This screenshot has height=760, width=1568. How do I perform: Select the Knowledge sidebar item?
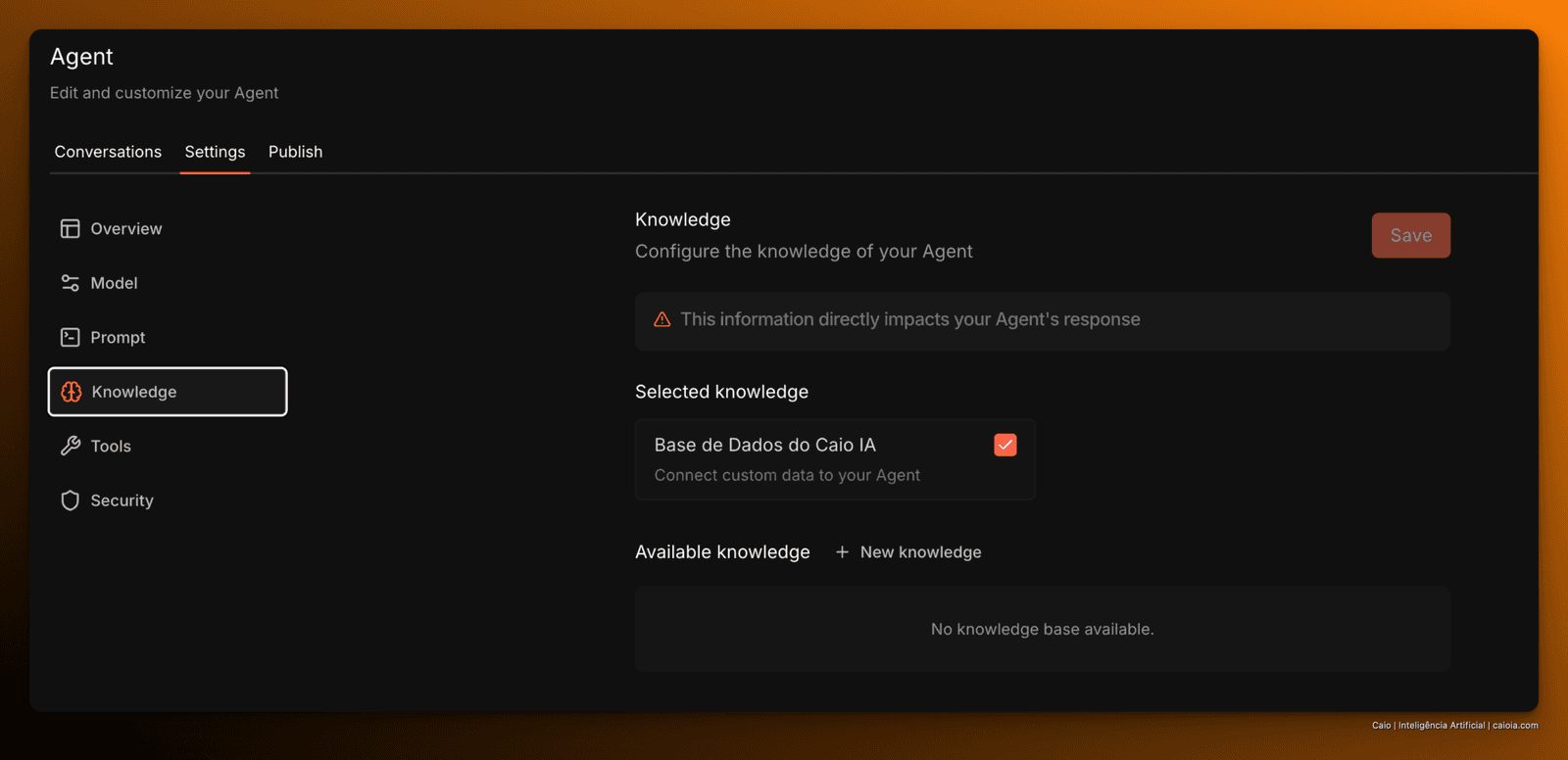168,392
